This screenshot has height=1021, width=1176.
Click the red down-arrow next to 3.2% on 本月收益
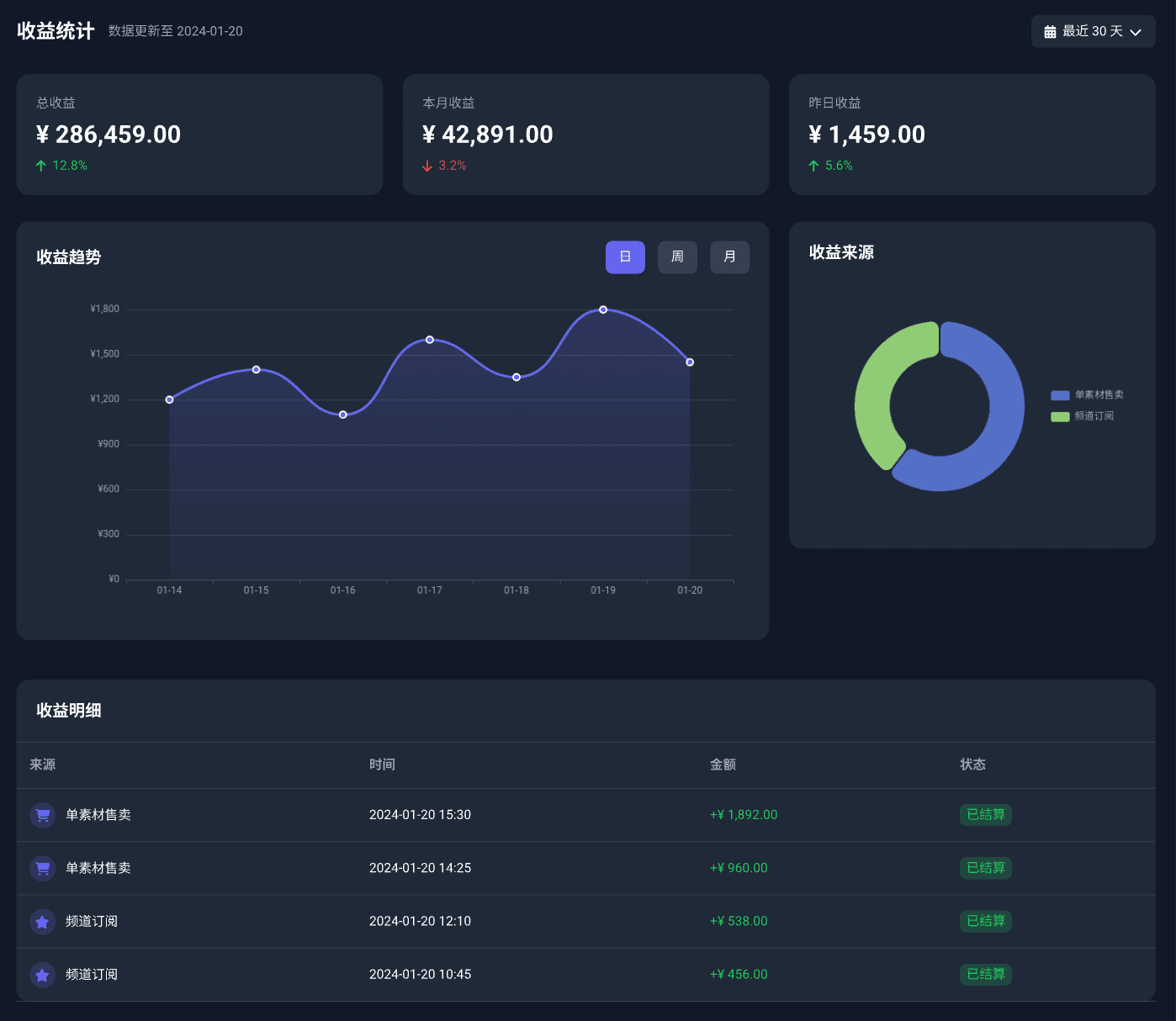(x=427, y=165)
